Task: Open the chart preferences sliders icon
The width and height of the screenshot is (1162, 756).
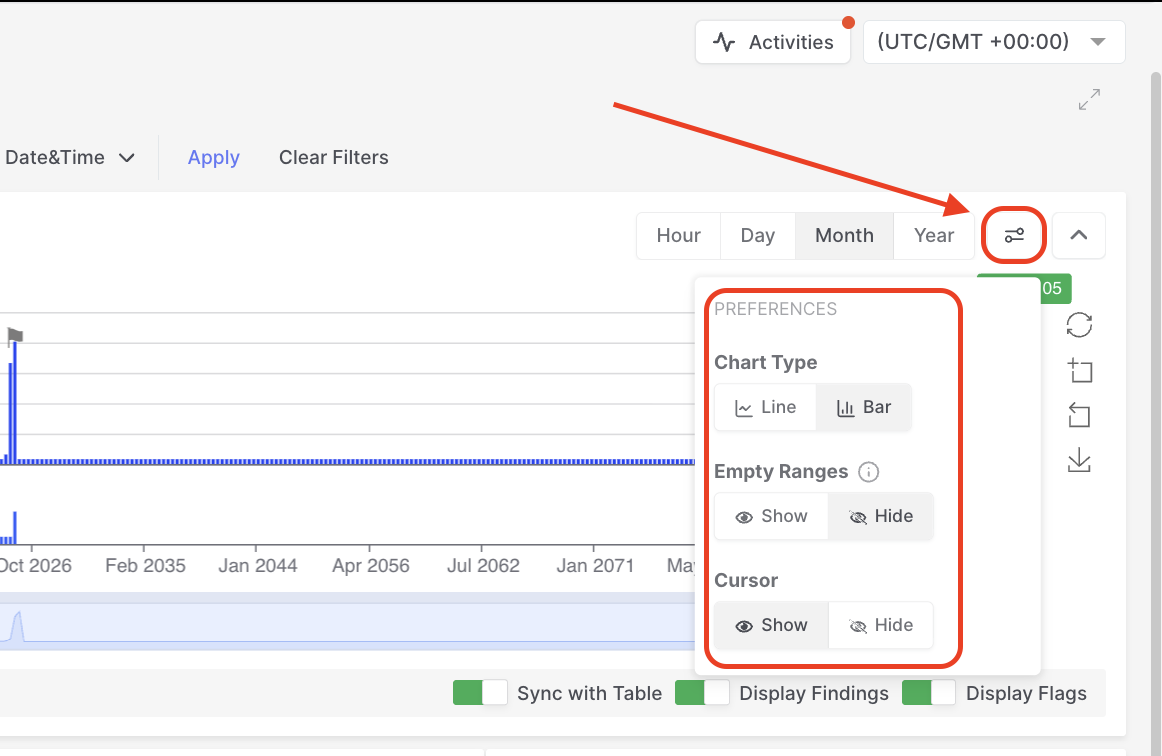Action: pos(1014,236)
